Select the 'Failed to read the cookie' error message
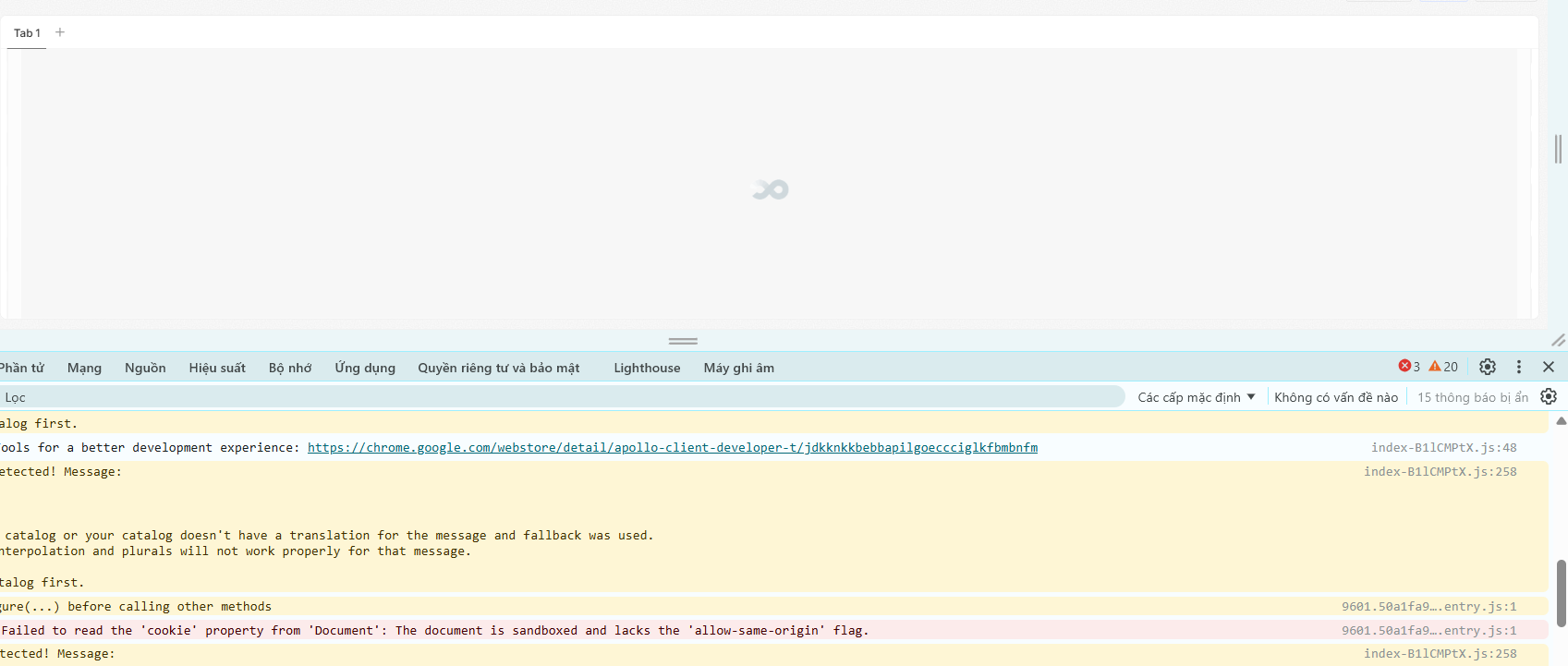The width and height of the screenshot is (1568, 666). click(435, 630)
